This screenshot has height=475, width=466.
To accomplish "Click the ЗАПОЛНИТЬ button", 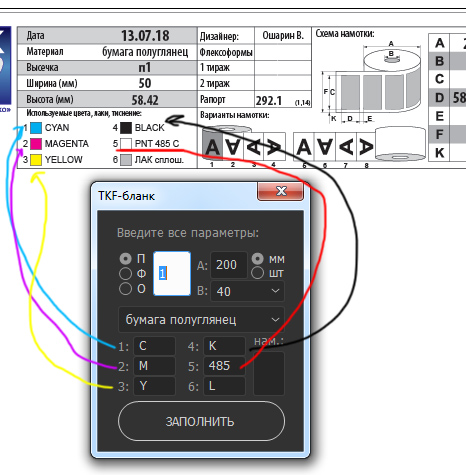I will click(x=201, y=421).
